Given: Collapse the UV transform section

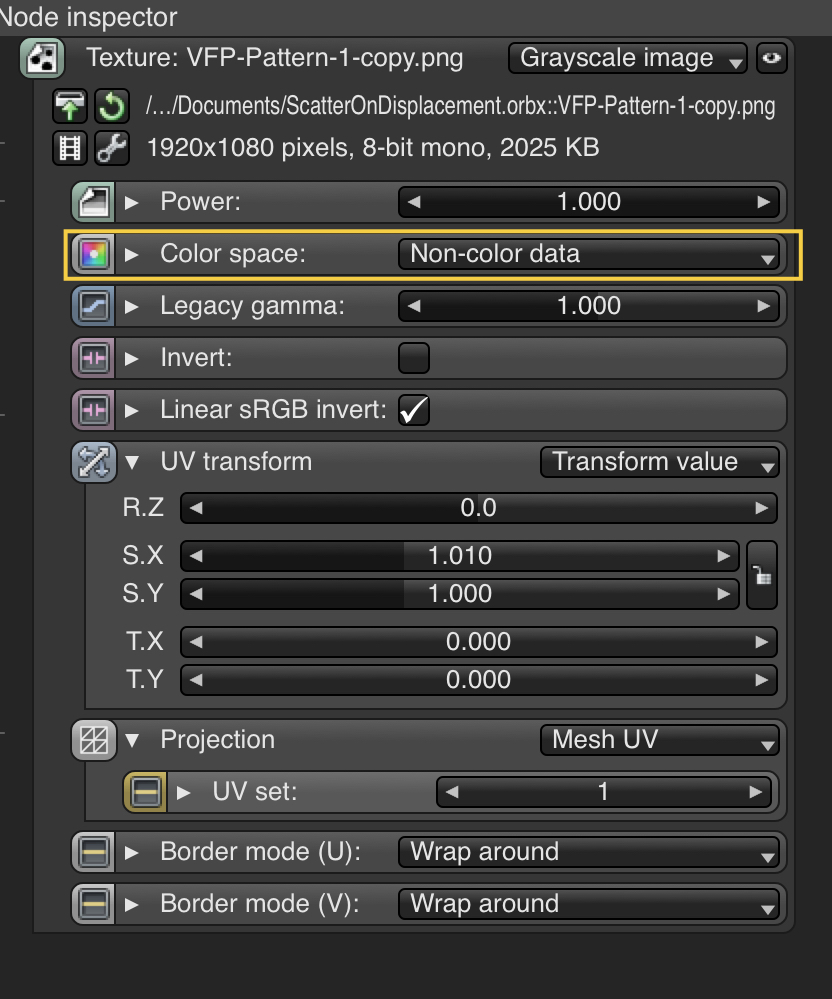Looking at the screenshot, I should [133, 462].
